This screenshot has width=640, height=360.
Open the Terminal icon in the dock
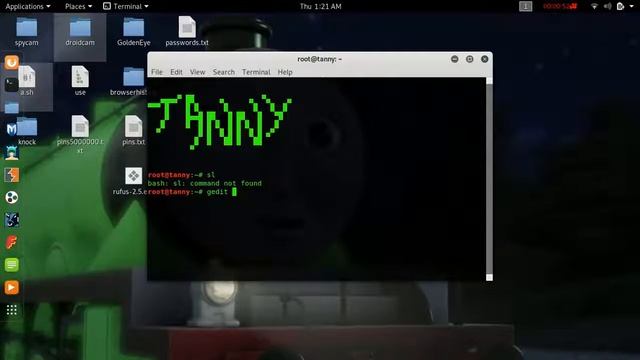click(11, 85)
